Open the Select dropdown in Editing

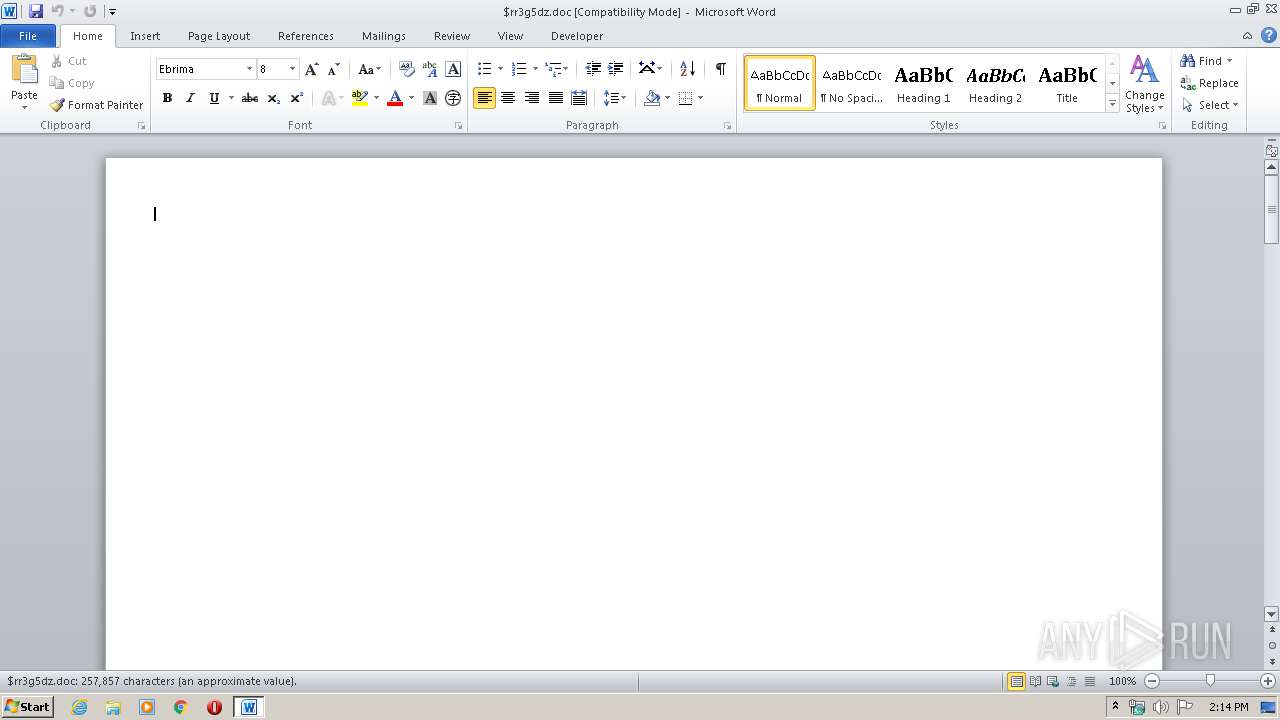tap(1209, 105)
